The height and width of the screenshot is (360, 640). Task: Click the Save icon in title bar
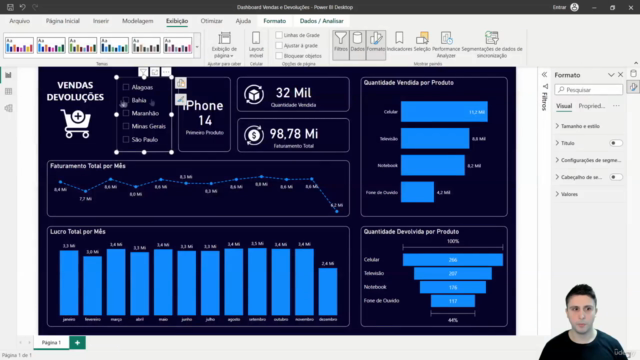pyautogui.click(x=10, y=7)
